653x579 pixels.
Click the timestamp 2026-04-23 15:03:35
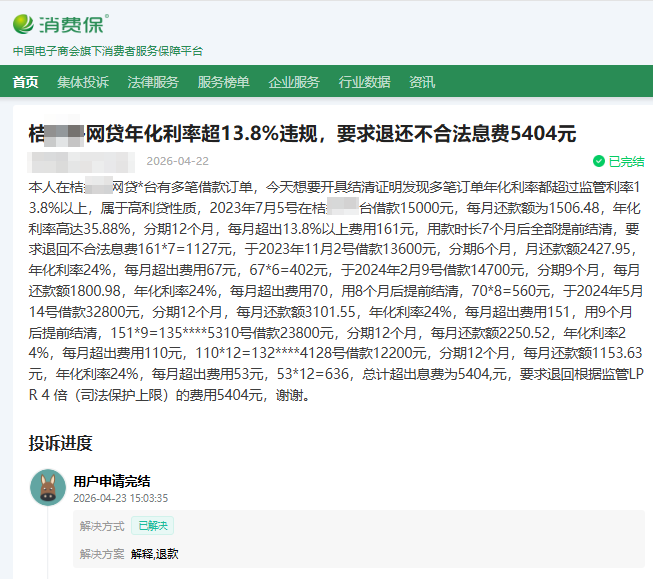coord(120,497)
